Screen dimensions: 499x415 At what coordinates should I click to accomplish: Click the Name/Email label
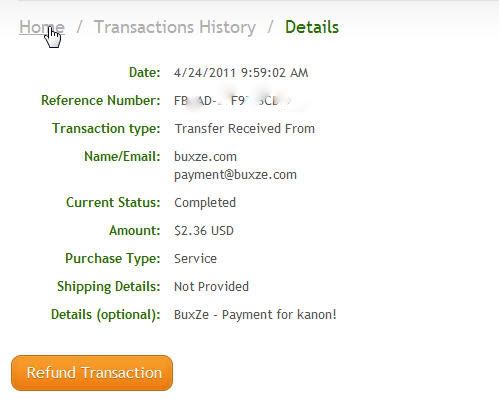122,156
